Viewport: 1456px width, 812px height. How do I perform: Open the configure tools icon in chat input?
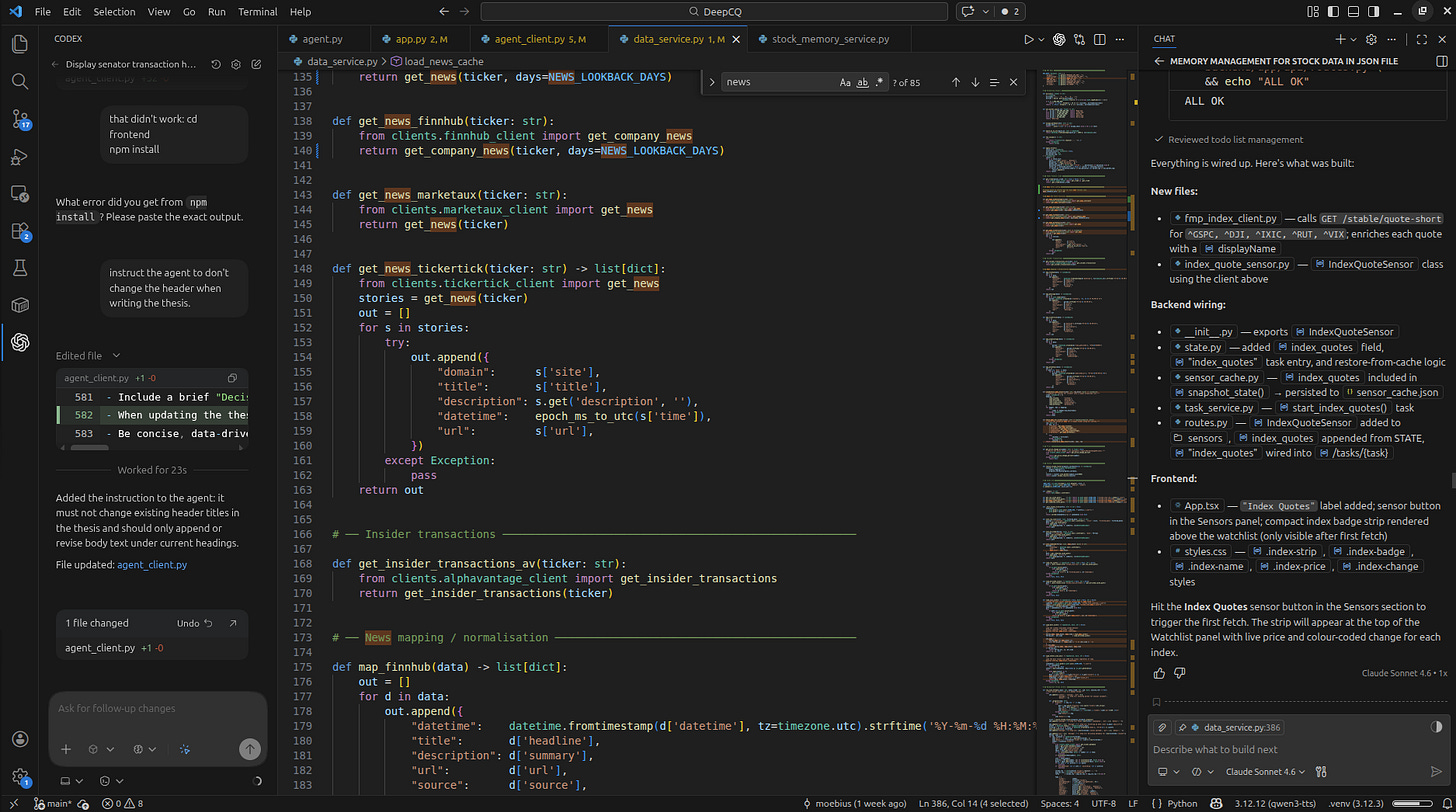pyautogui.click(x=1321, y=772)
